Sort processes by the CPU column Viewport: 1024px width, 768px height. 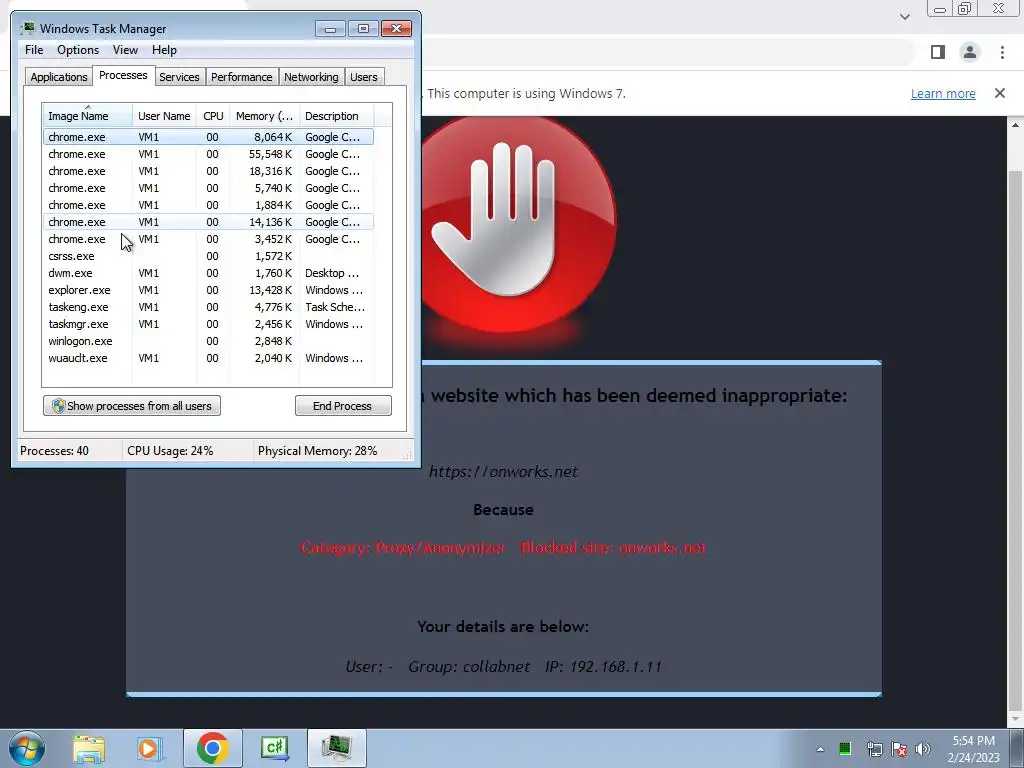click(213, 116)
